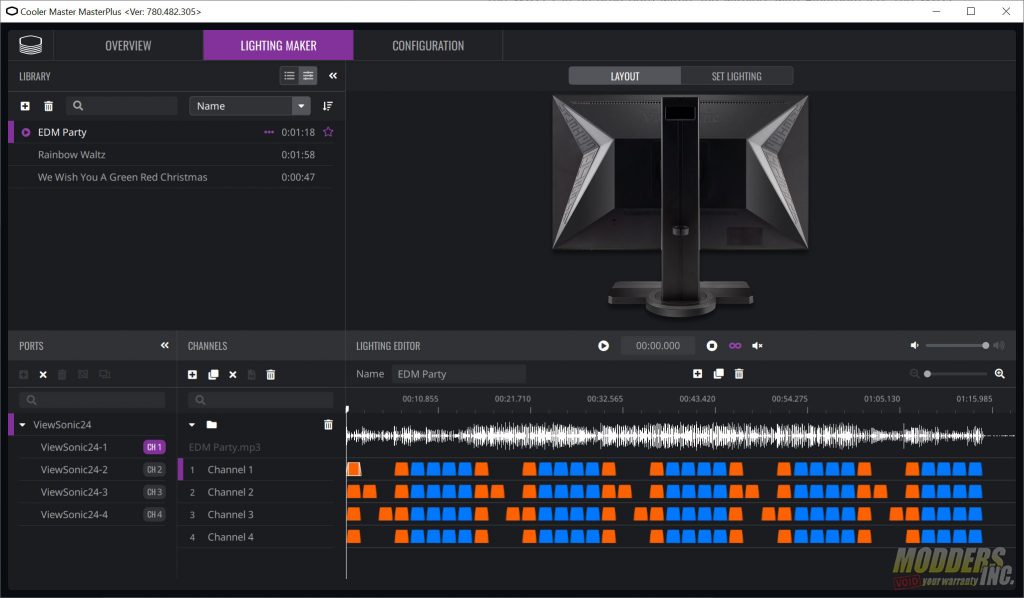Click the CH 2 badge
This screenshot has width=1024, height=598.
(x=154, y=469)
